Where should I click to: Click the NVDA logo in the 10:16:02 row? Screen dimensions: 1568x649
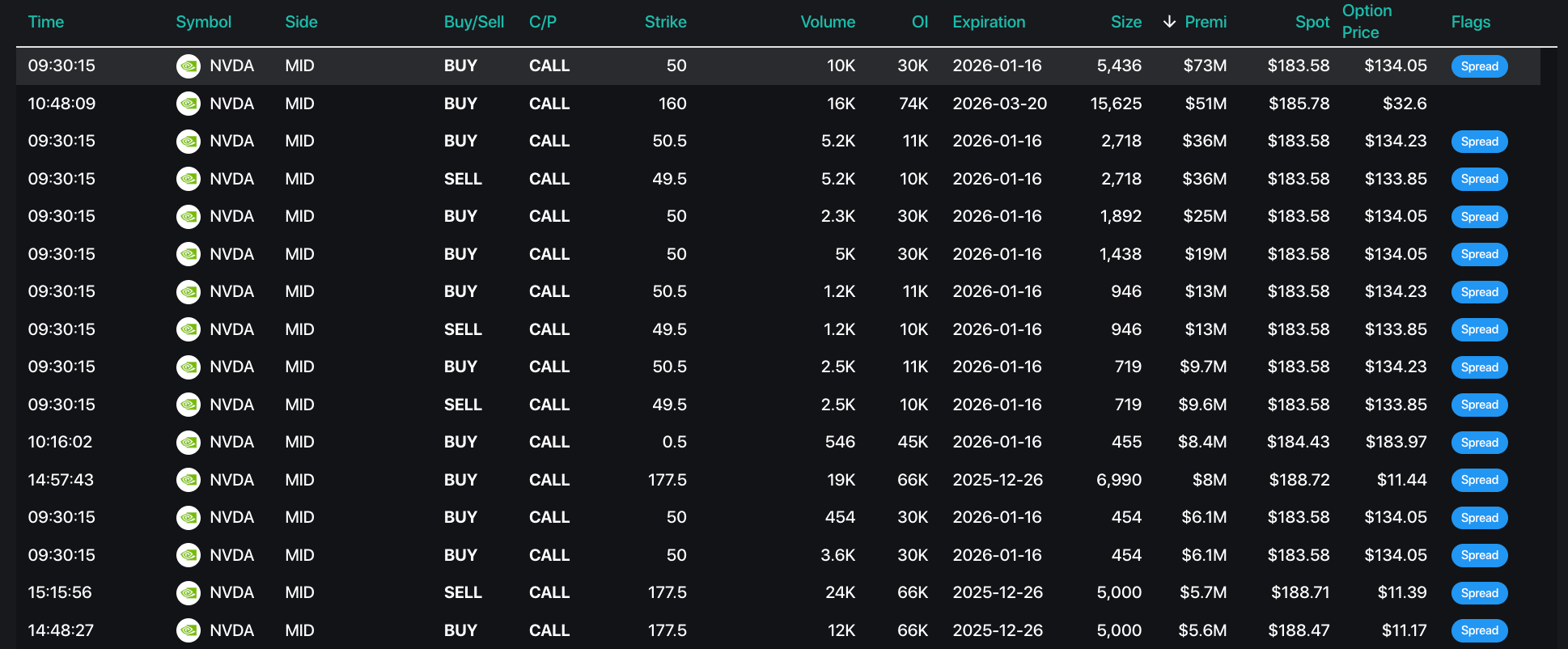189,442
